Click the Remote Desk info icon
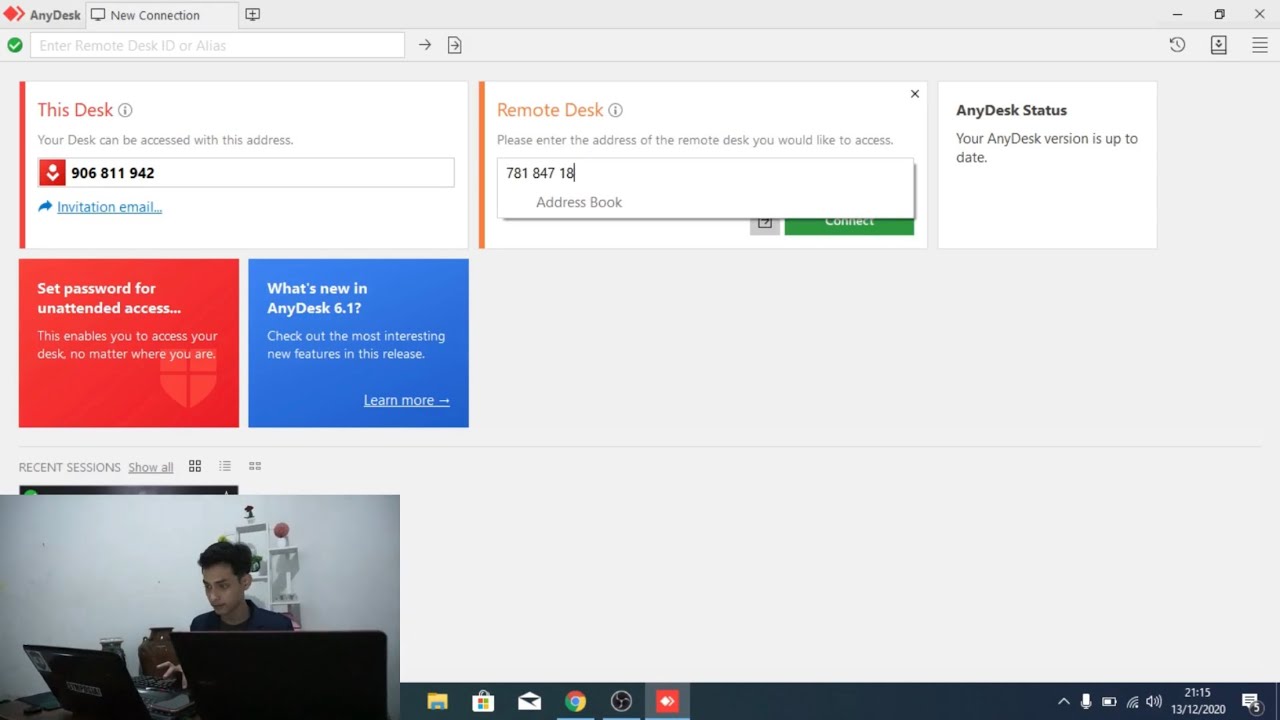This screenshot has width=1280, height=720. [615, 110]
